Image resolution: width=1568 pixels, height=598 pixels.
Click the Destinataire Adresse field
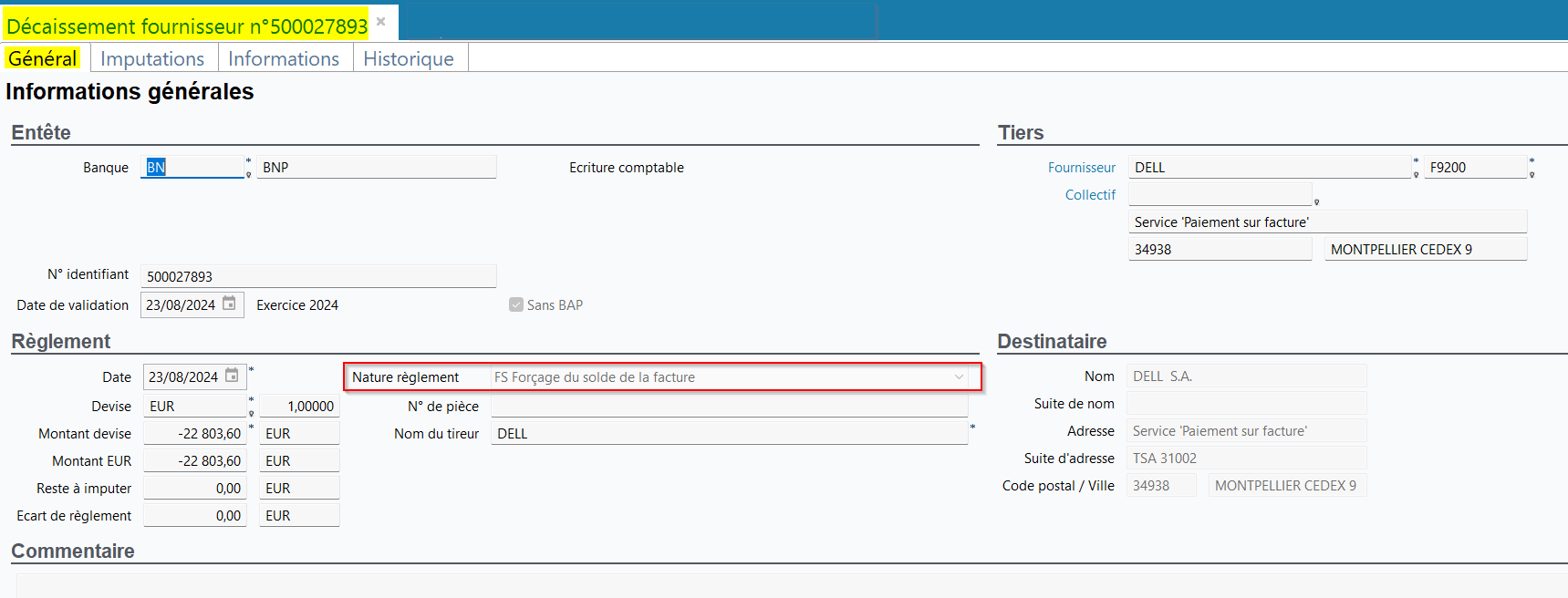tap(1247, 430)
